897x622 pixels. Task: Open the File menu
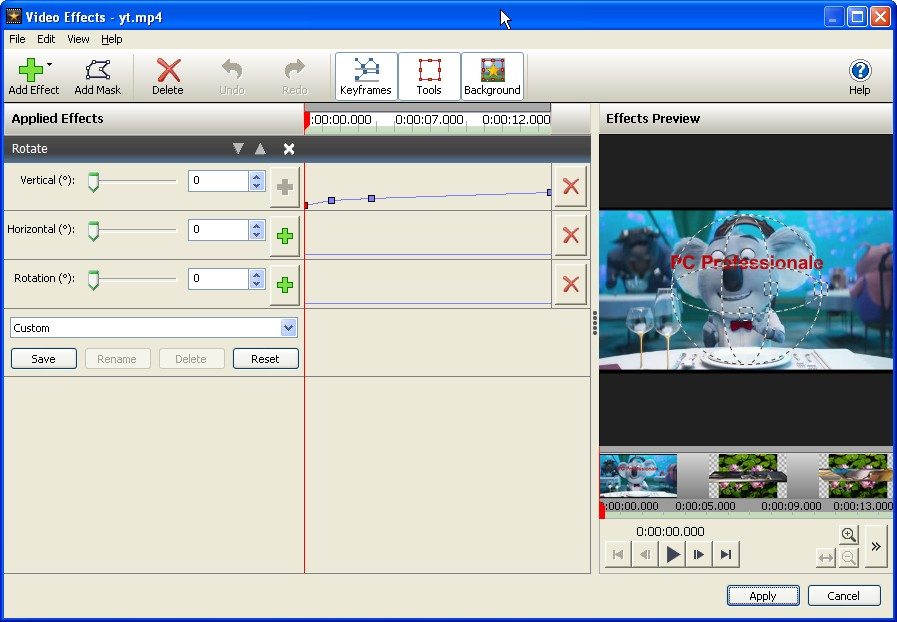17,39
